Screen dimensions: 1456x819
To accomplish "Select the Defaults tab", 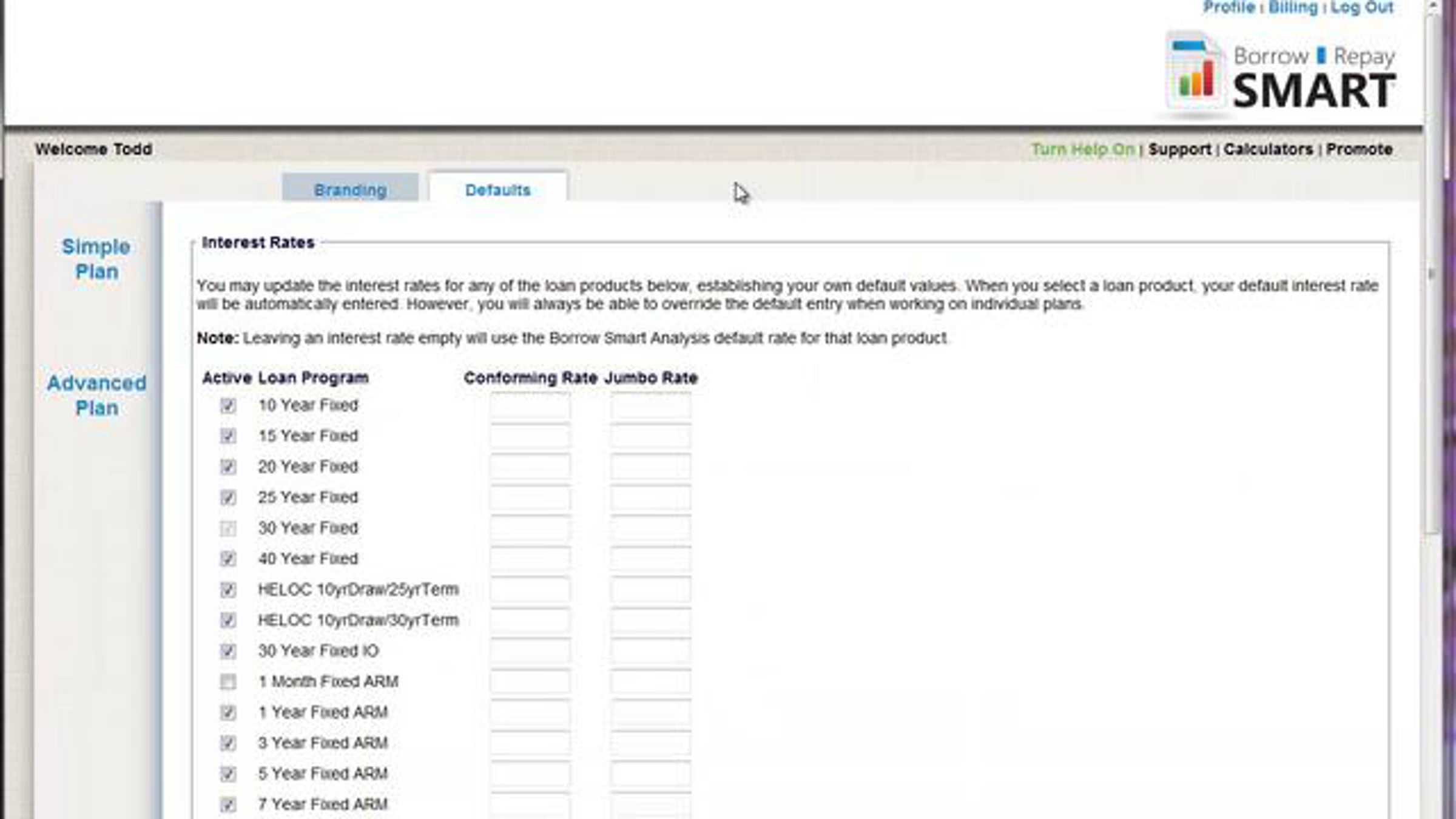I will 497,190.
